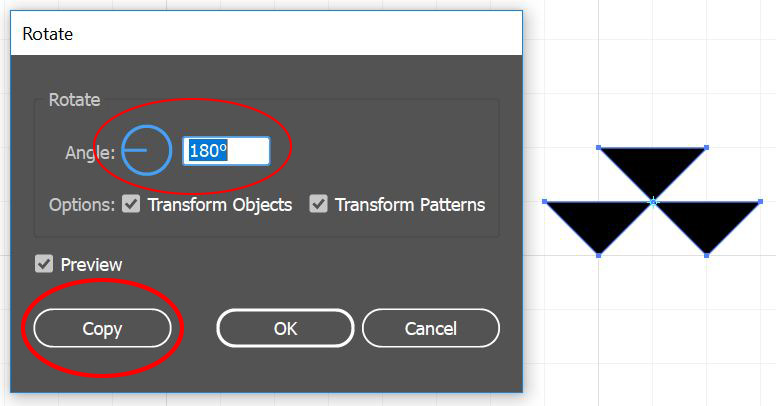776x406 pixels.
Task: Select the top black triangle on canvas
Action: click(653, 168)
